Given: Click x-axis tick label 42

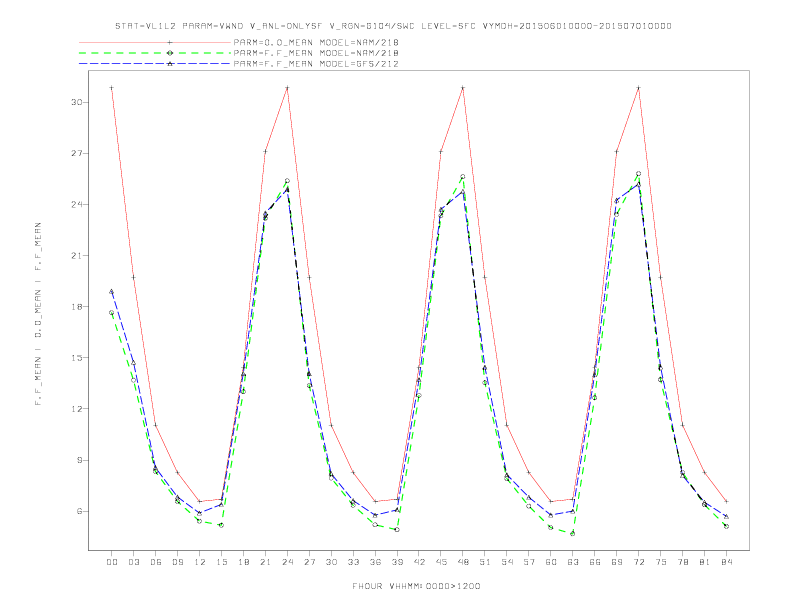Looking at the screenshot, I should pyautogui.click(x=419, y=562).
